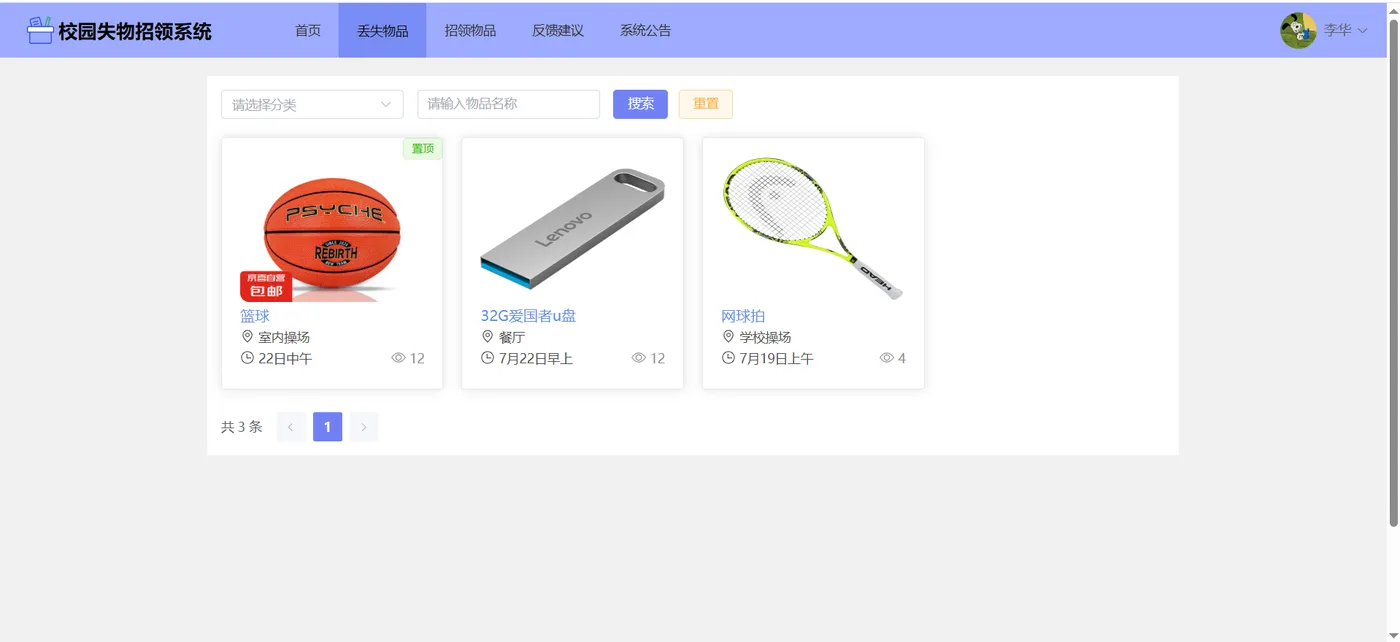Open the 反馈建议 menu item
The width and height of the screenshot is (1400, 642).
point(558,30)
